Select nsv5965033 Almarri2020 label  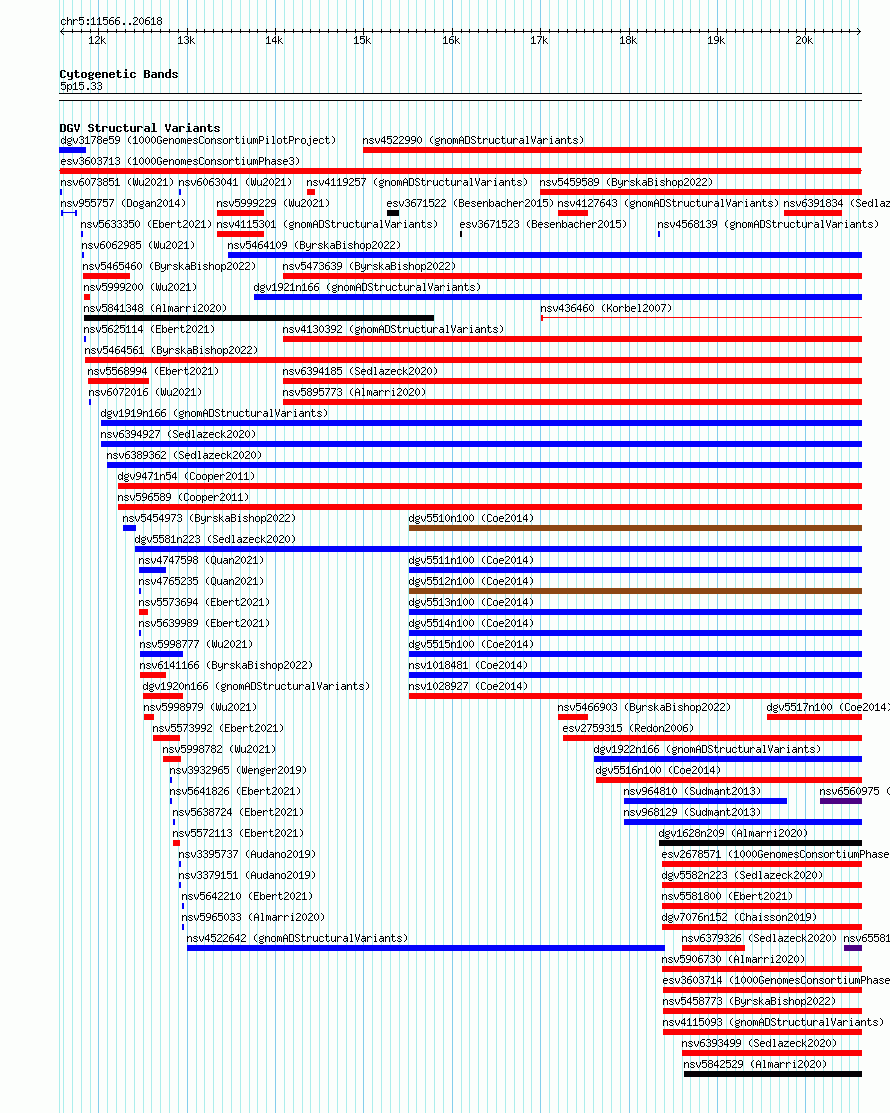(x=253, y=917)
